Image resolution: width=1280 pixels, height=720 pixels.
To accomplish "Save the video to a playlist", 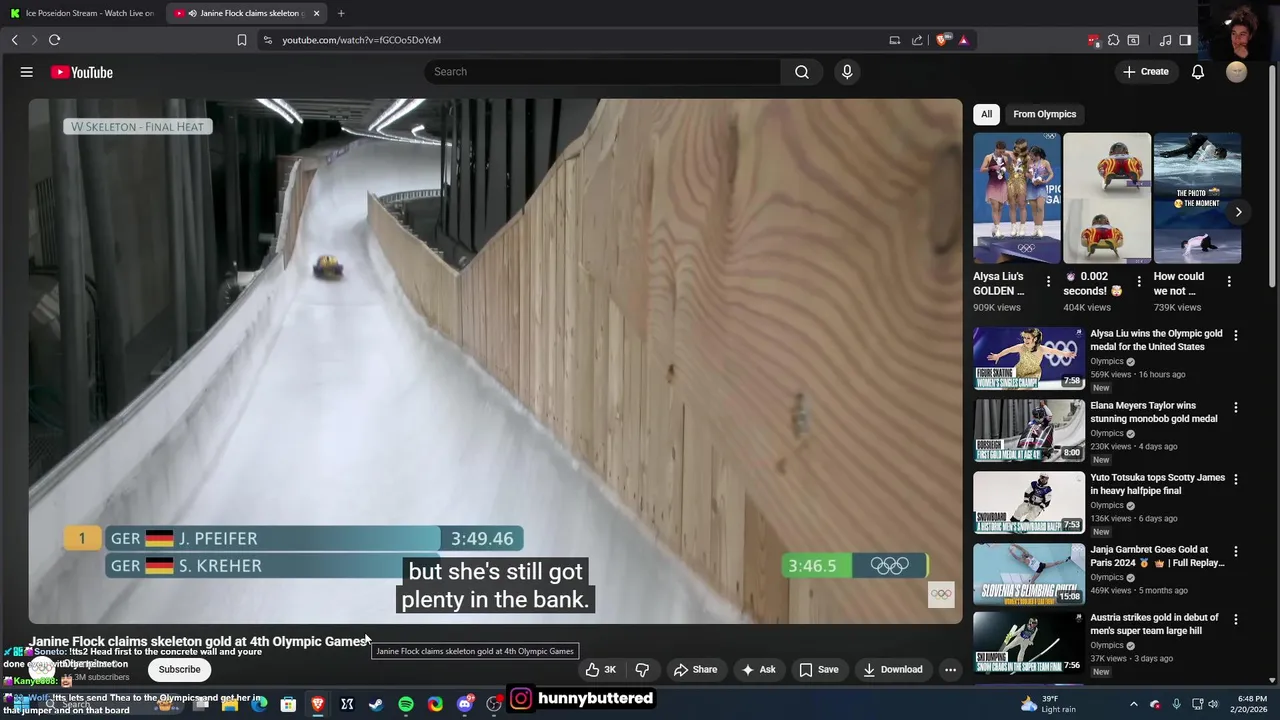I will click(819, 670).
